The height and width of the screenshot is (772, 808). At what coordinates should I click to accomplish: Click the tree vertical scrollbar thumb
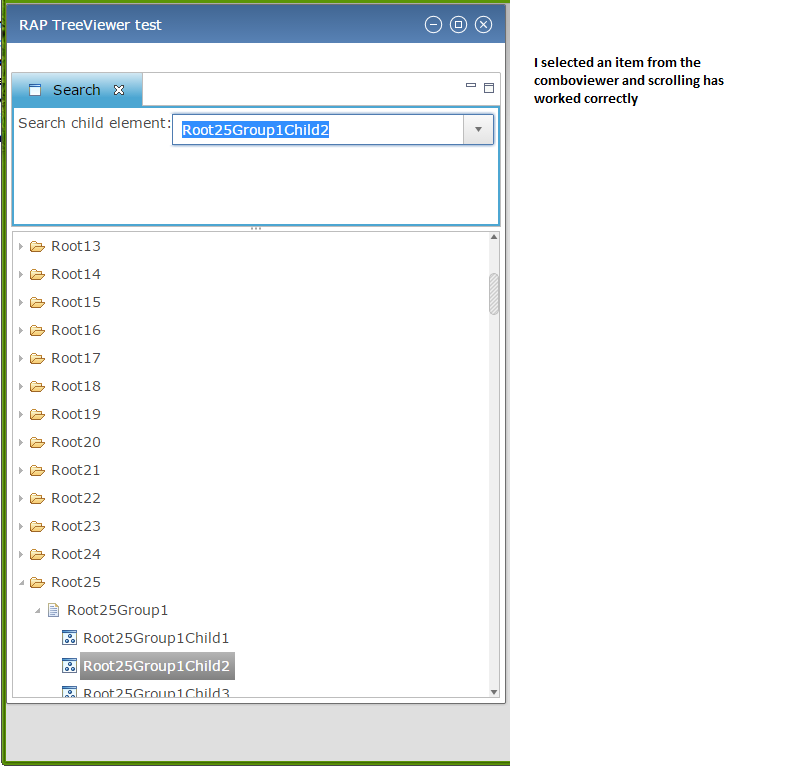(494, 294)
